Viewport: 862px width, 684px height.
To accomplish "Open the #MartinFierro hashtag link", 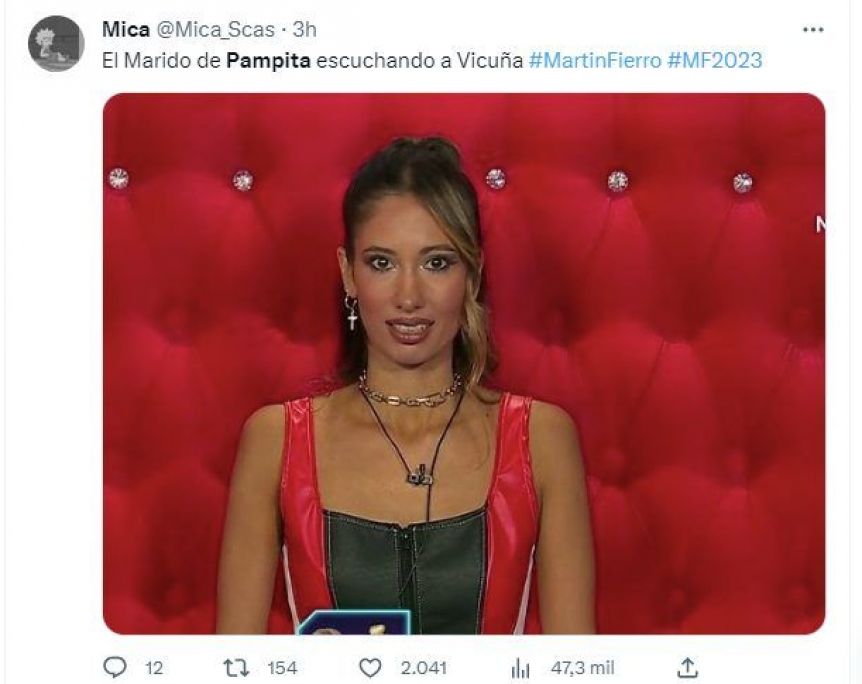I will click(595, 60).
